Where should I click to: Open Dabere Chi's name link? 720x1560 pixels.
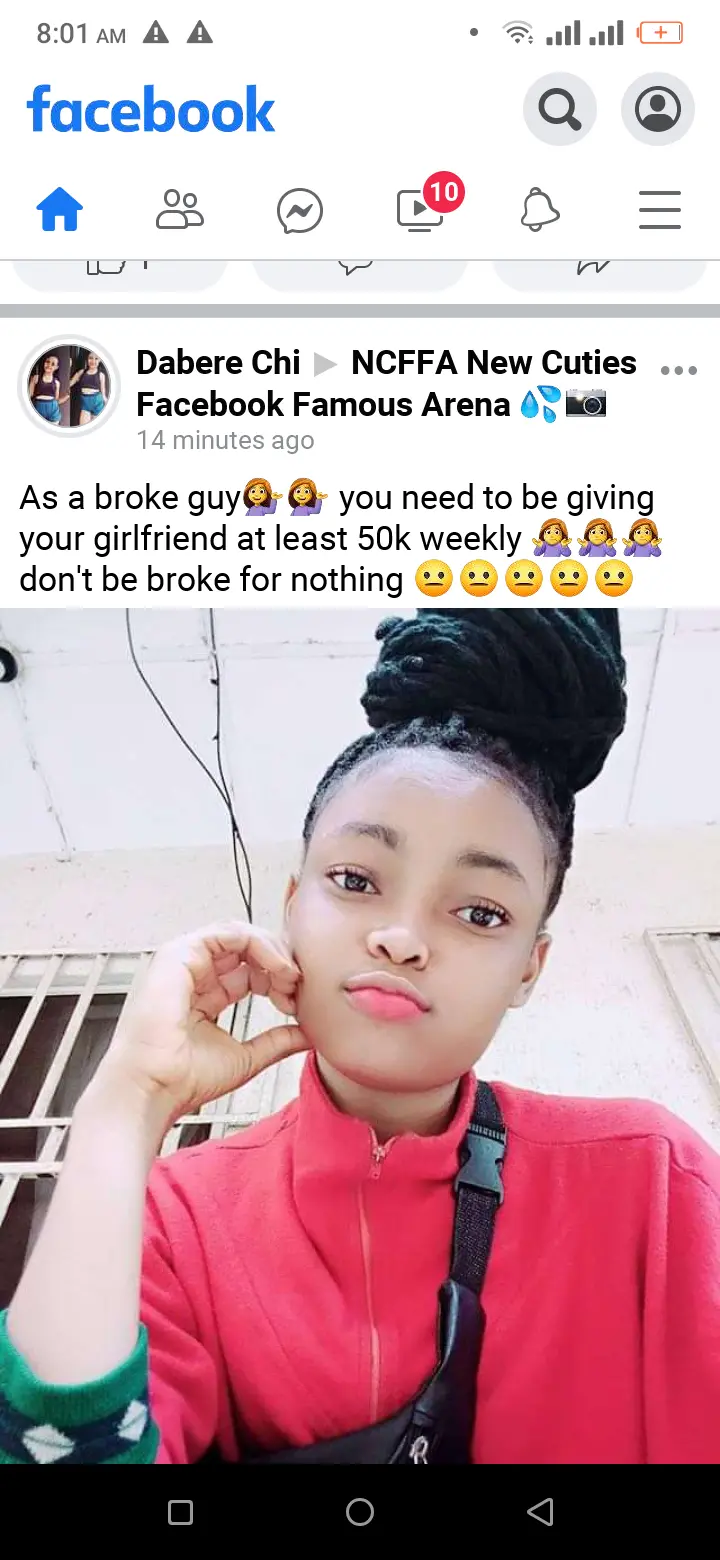pos(218,362)
